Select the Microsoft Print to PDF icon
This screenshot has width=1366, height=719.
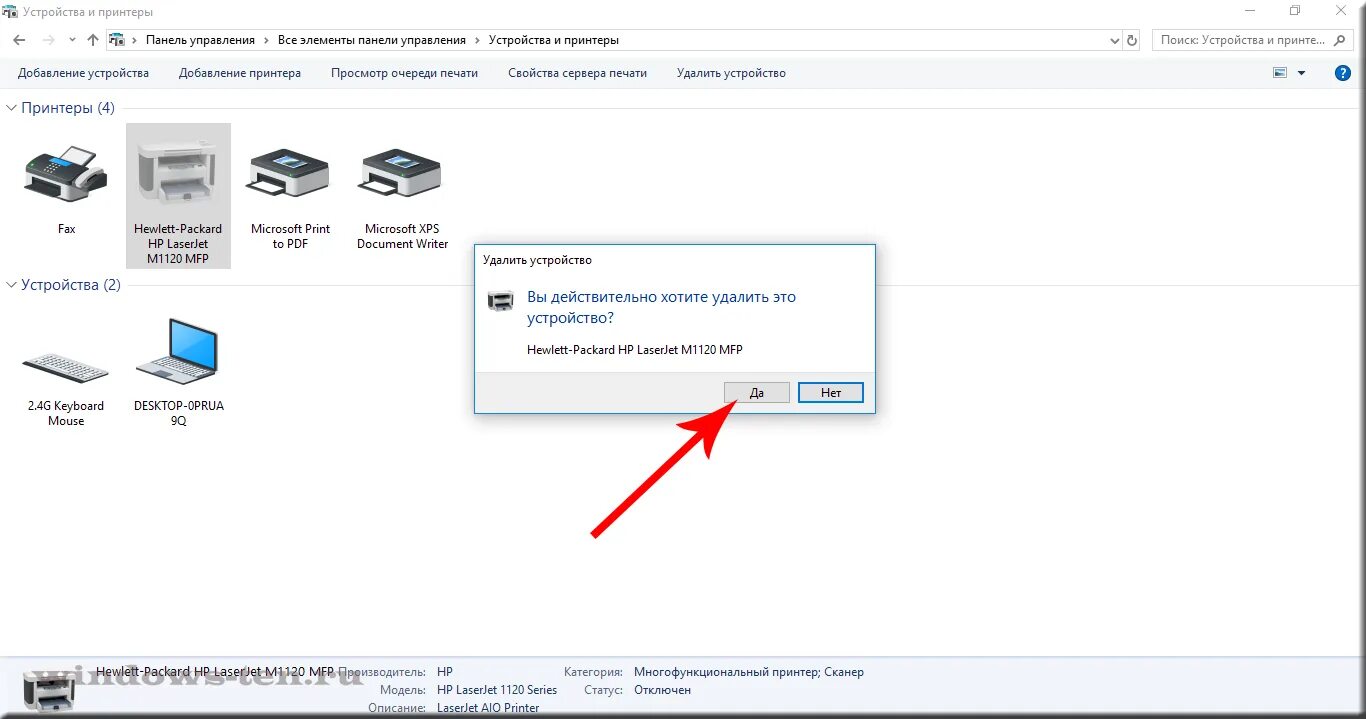[289, 175]
